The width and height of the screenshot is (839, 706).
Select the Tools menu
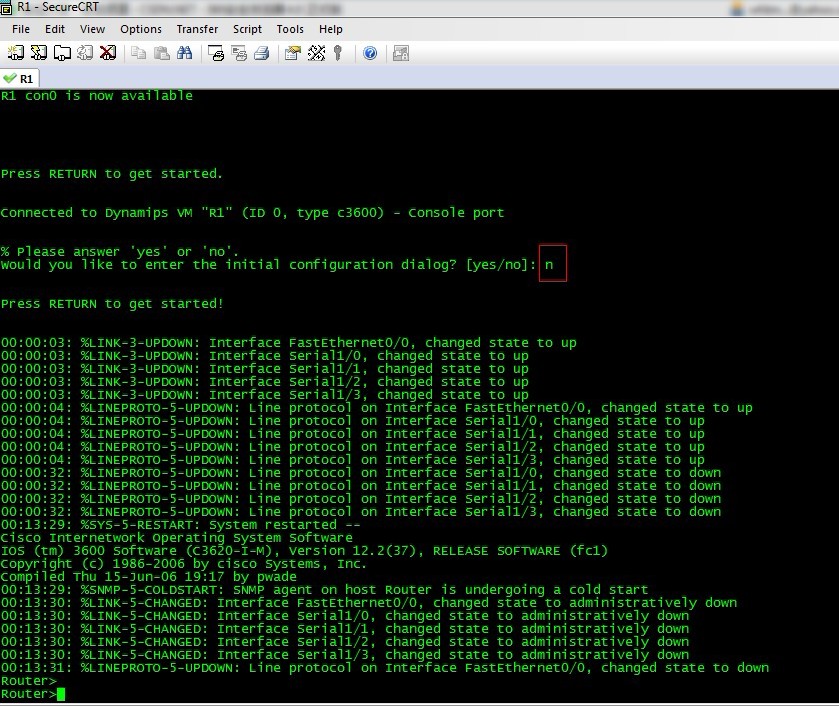pos(290,29)
